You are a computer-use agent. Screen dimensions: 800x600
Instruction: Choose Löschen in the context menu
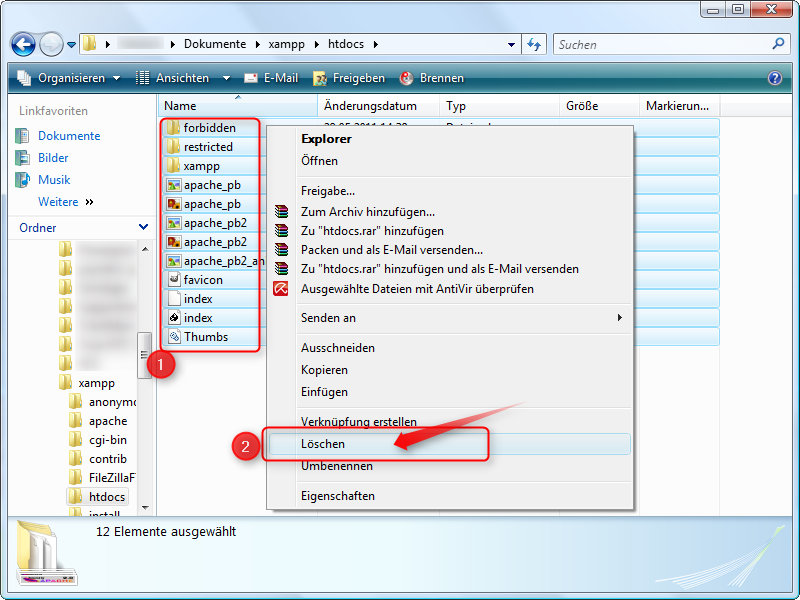(x=449, y=444)
